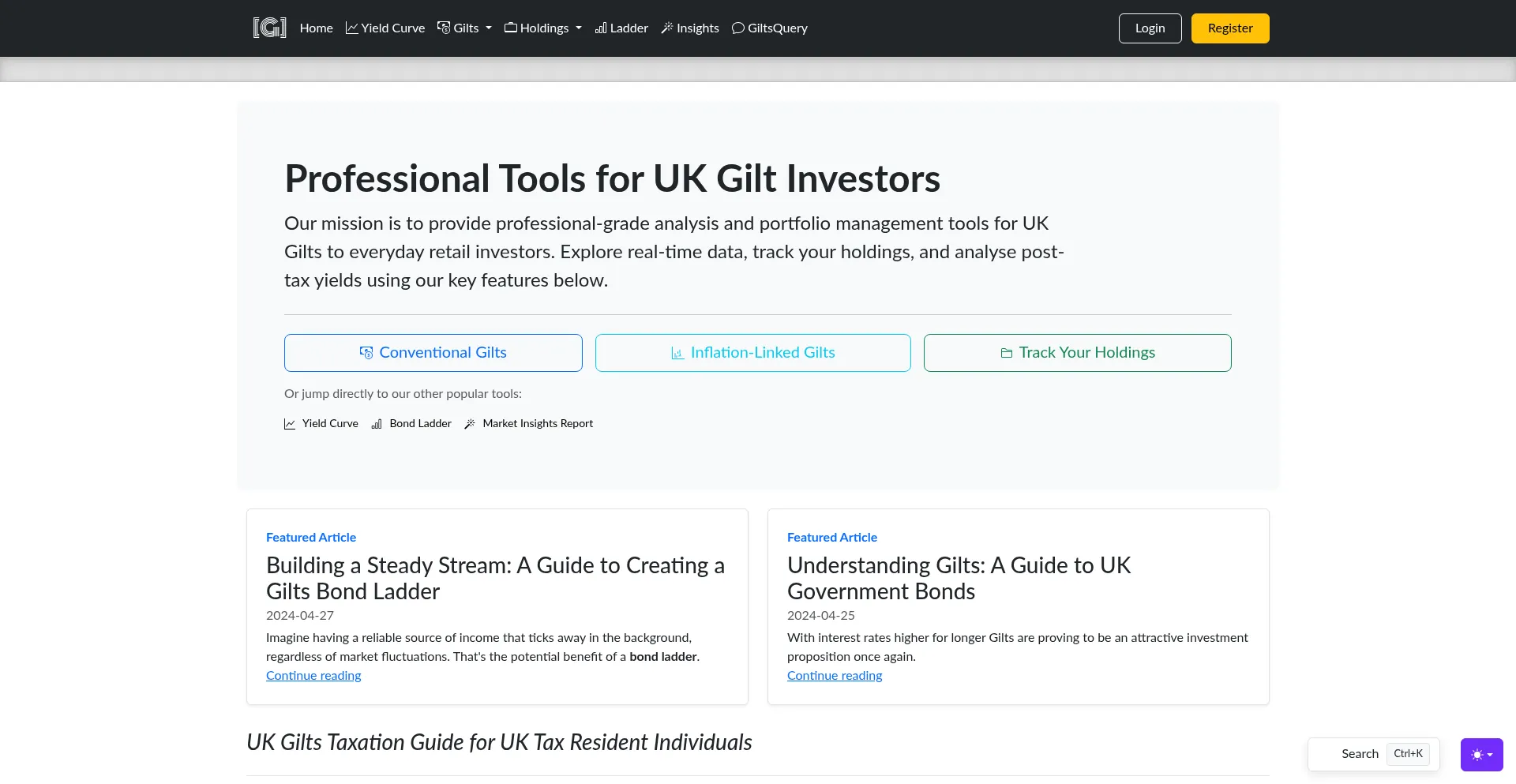Screen dimensions: 1516x784
Task: Click the Ladder bar-chart icon in navbar
Action: 601,28
